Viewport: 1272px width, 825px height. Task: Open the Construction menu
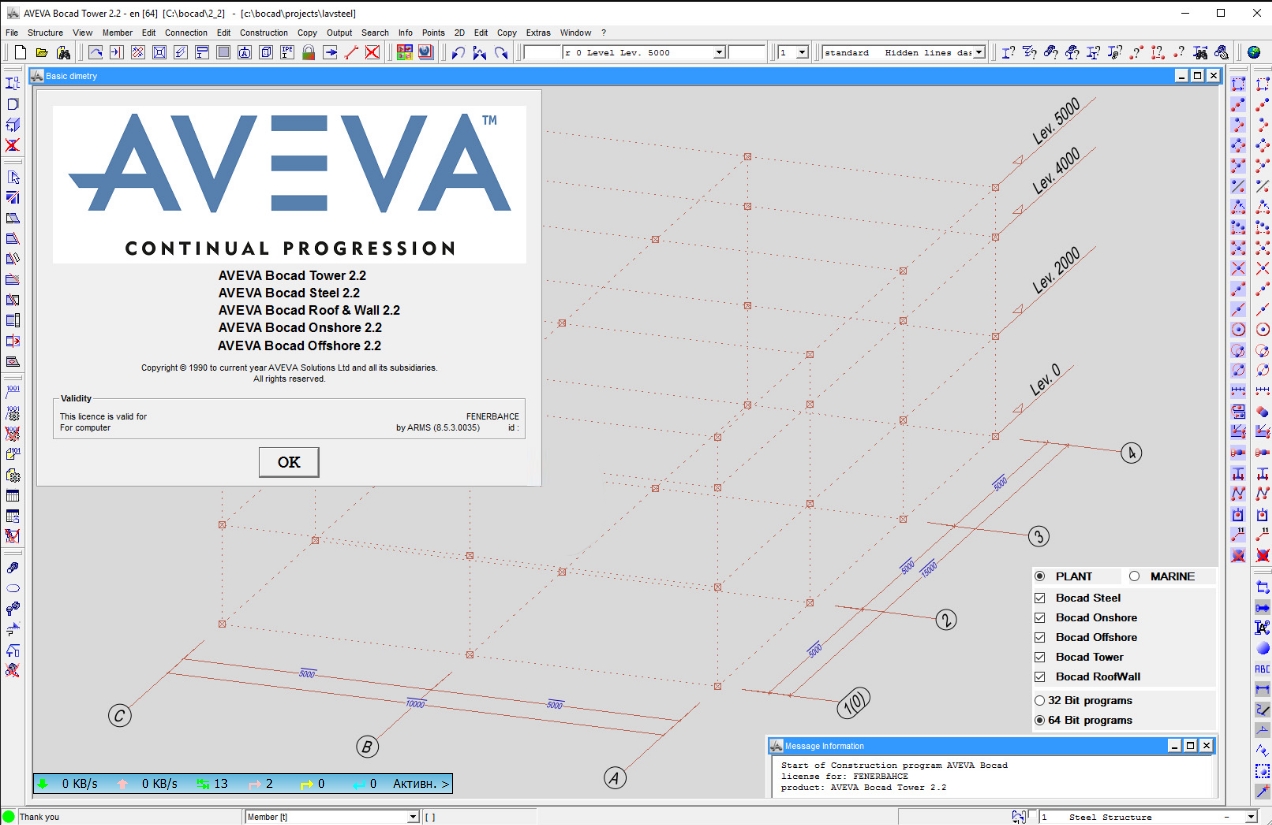(264, 33)
